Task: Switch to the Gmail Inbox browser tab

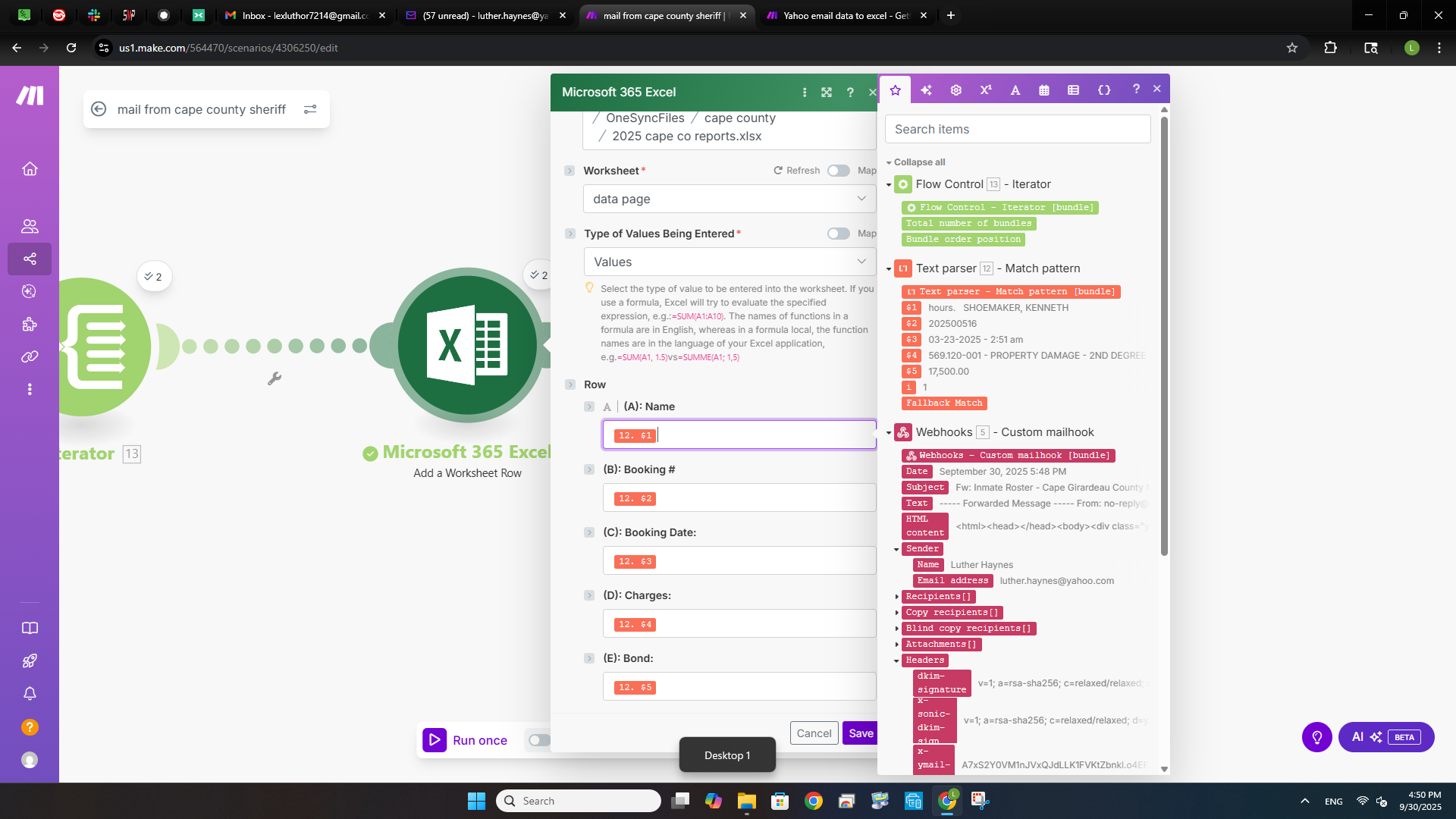Action: point(305,15)
